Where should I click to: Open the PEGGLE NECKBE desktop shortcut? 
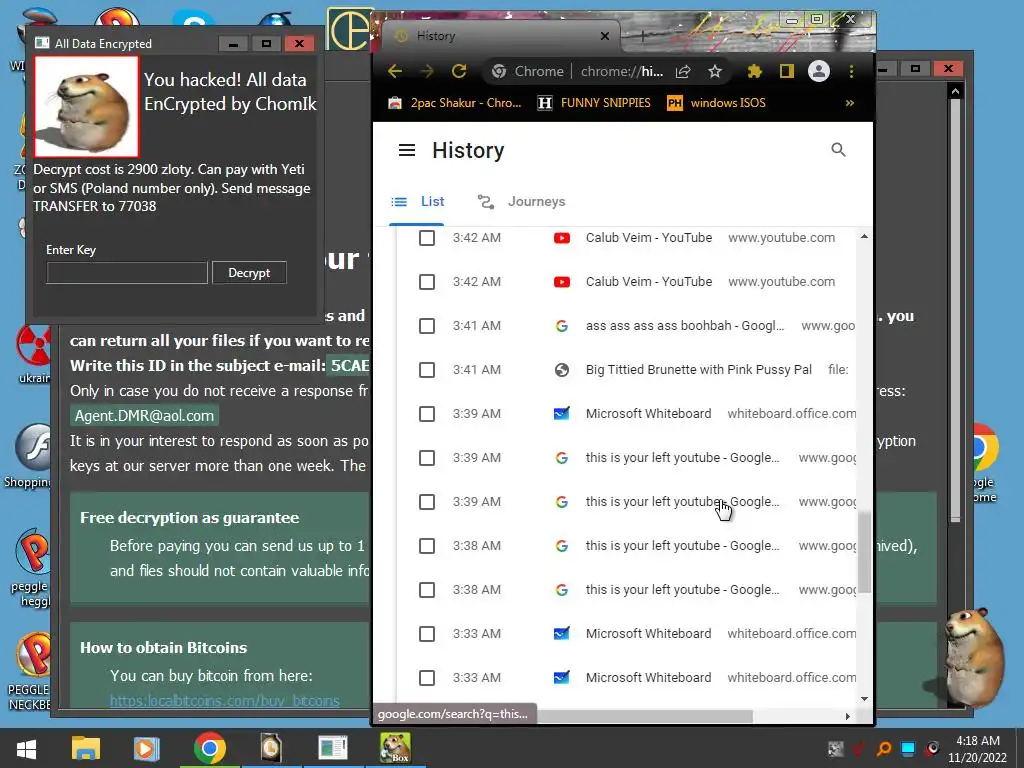pyautogui.click(x=29, y=673)
